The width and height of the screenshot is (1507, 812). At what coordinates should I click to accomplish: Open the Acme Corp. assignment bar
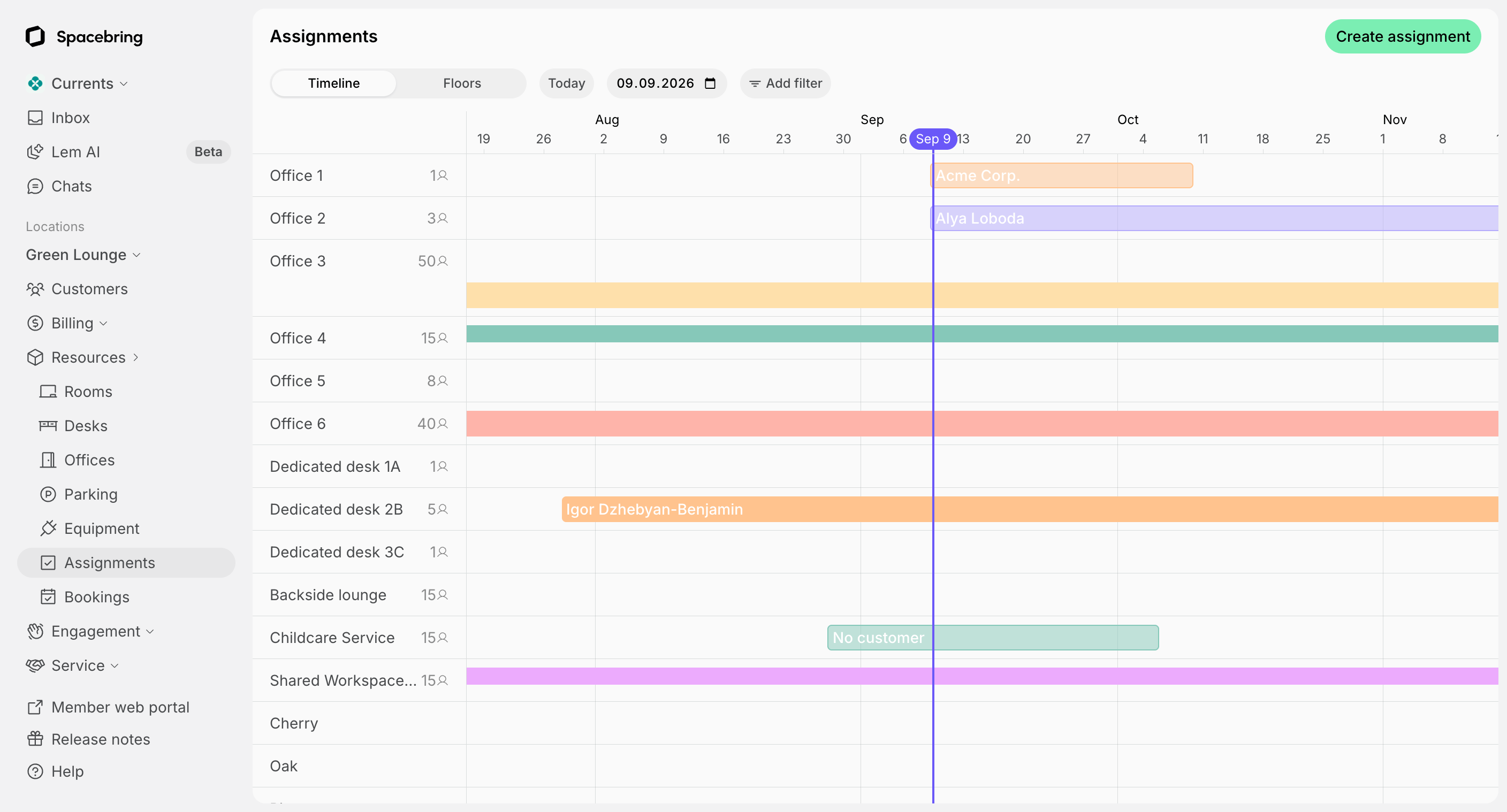pyautogui.click(x=1061, y=175)
